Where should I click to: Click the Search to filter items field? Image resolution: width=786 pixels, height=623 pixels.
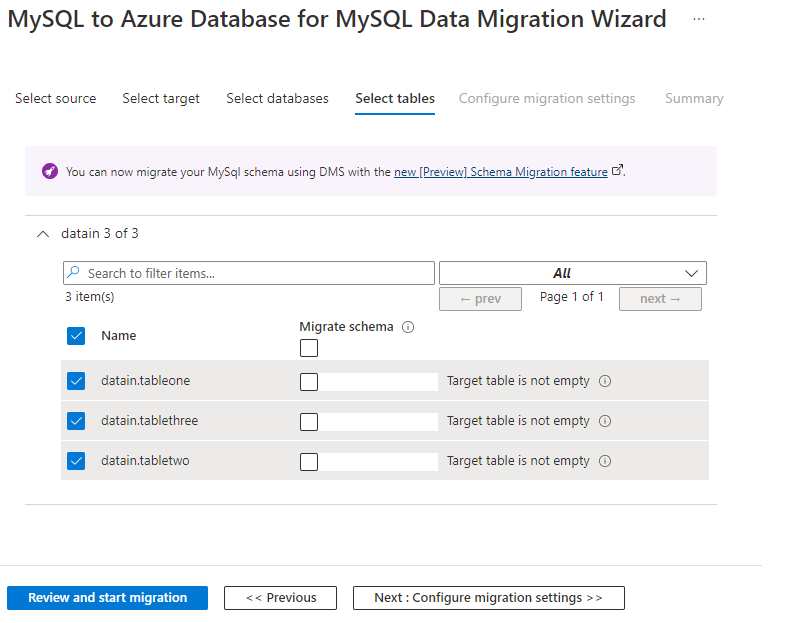pyautogui.click(x=255, y=273)
